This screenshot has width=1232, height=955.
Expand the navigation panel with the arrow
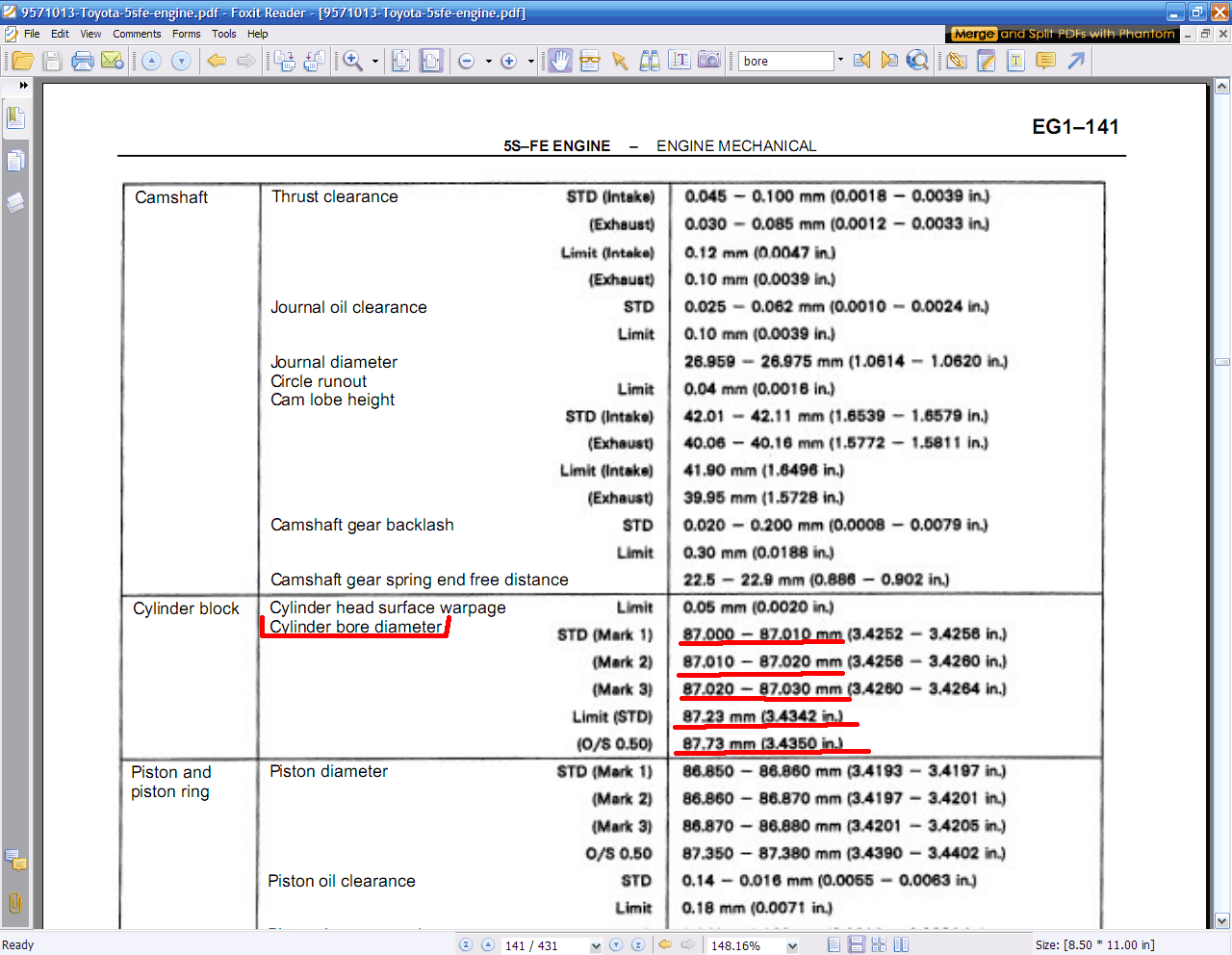click(x=23, y=86)
